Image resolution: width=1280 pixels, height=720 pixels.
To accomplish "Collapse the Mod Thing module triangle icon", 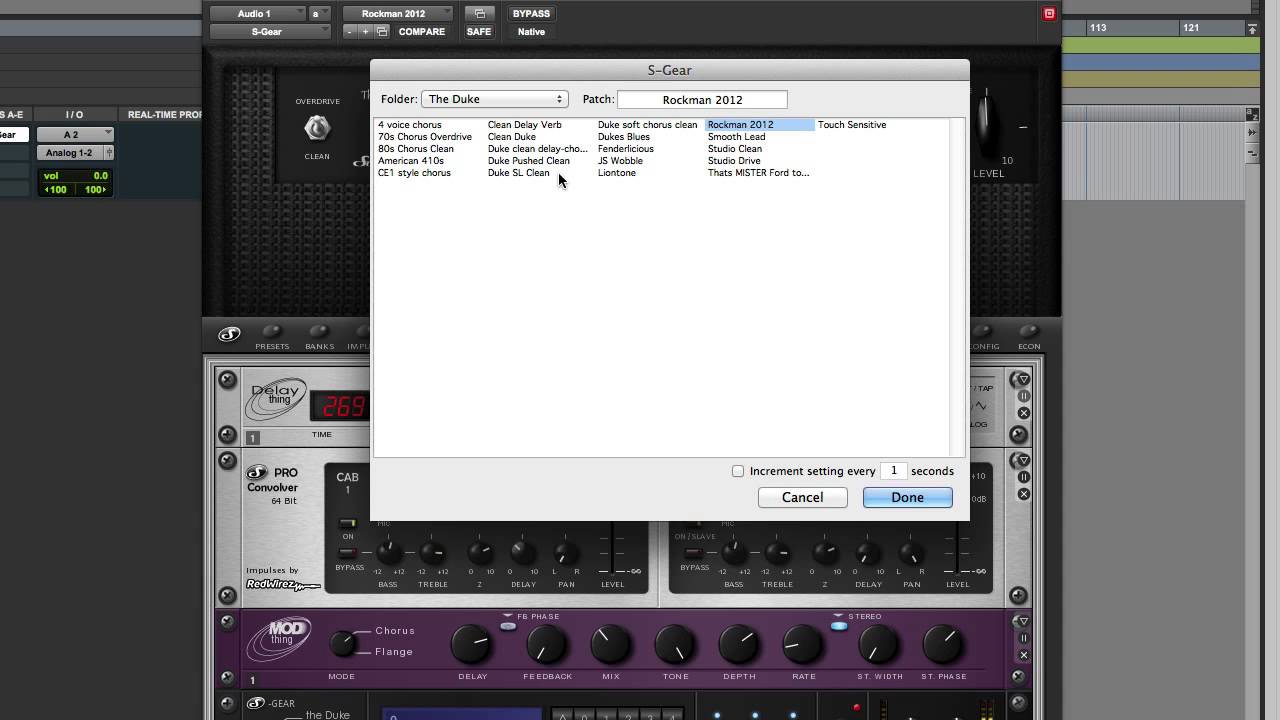I will click(x=1024, y=622).
